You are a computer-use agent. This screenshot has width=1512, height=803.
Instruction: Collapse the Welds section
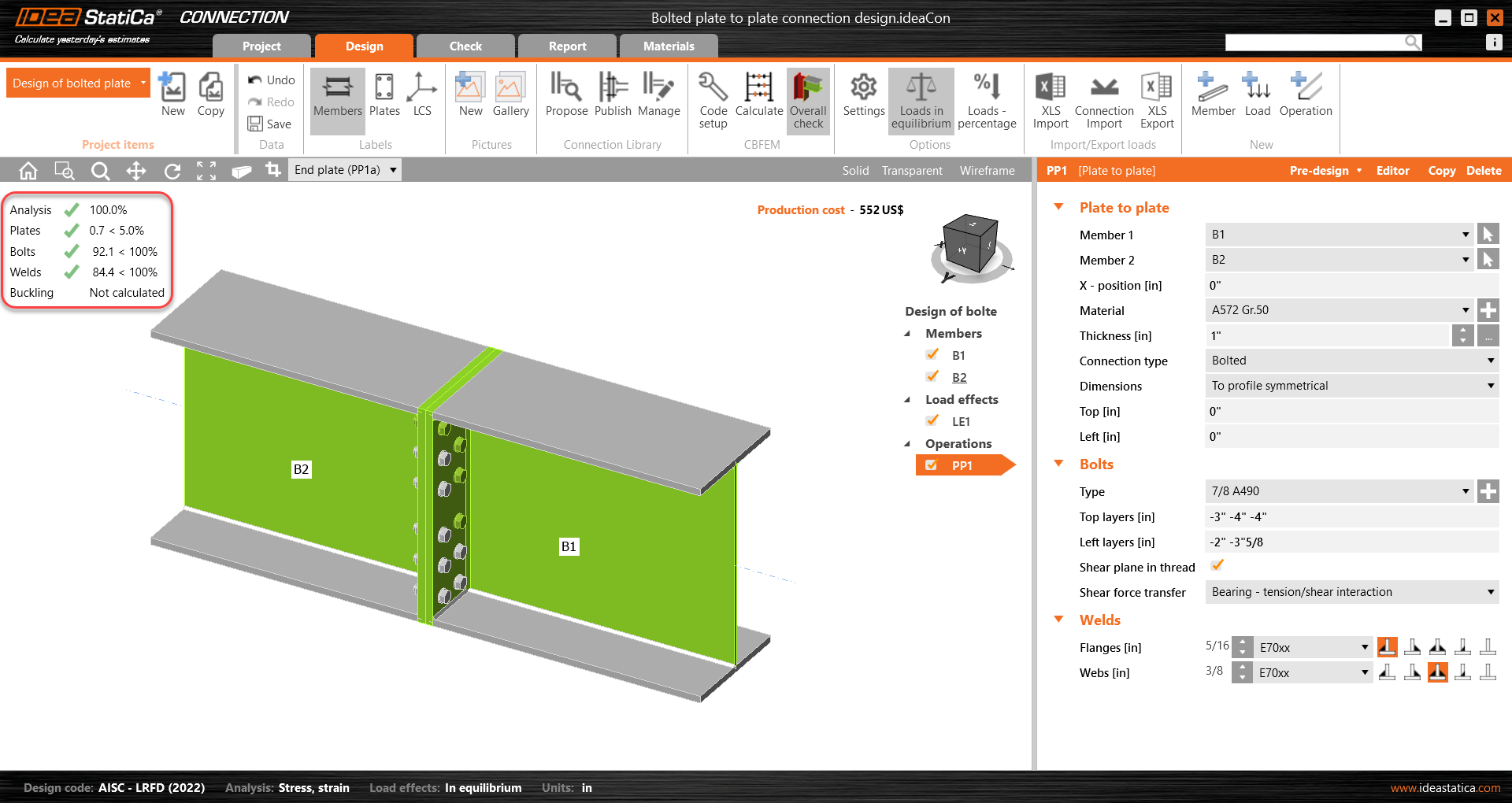tap(1058, 620)
